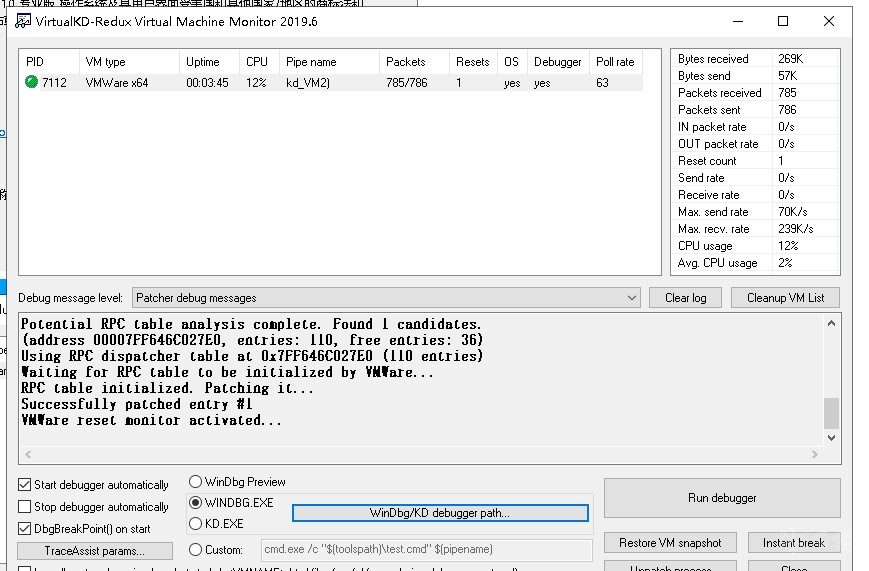Minimize the VirtualKD-Redux window
Image resolution: width=869 pixels, height=571 pixels.
[738, 22]
